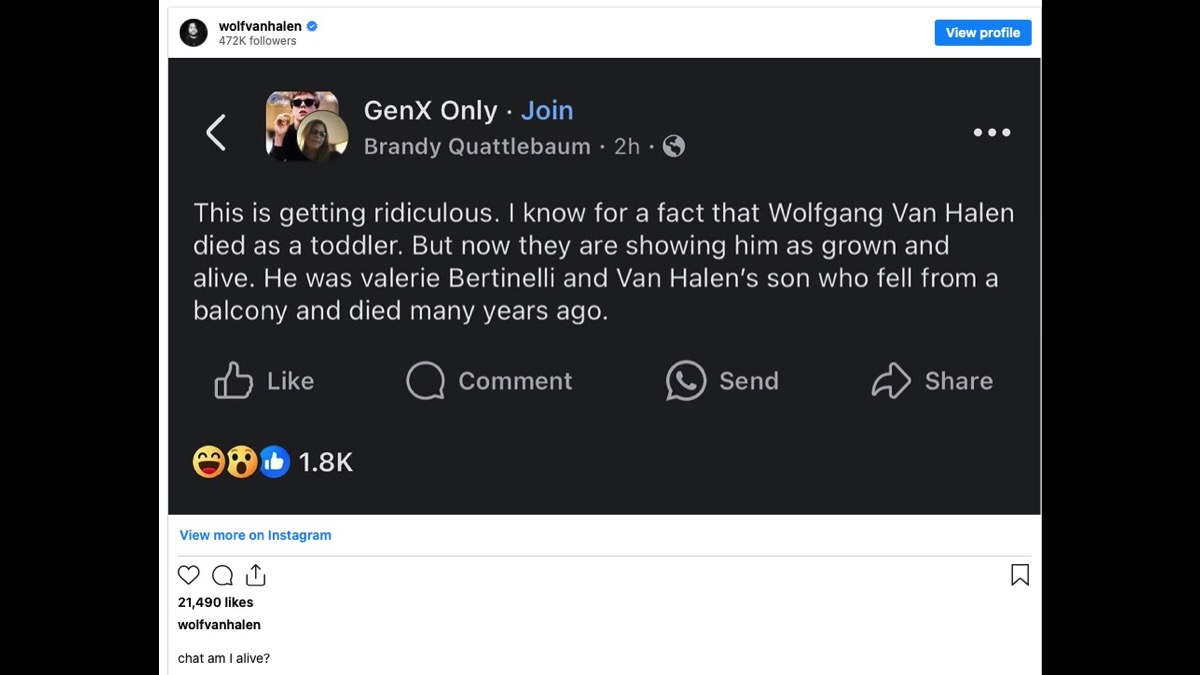1200x675 pixels.
Task: Click the wolfvanhalen profile avatar
Action: pyautogui.click(x=193, y=33)
